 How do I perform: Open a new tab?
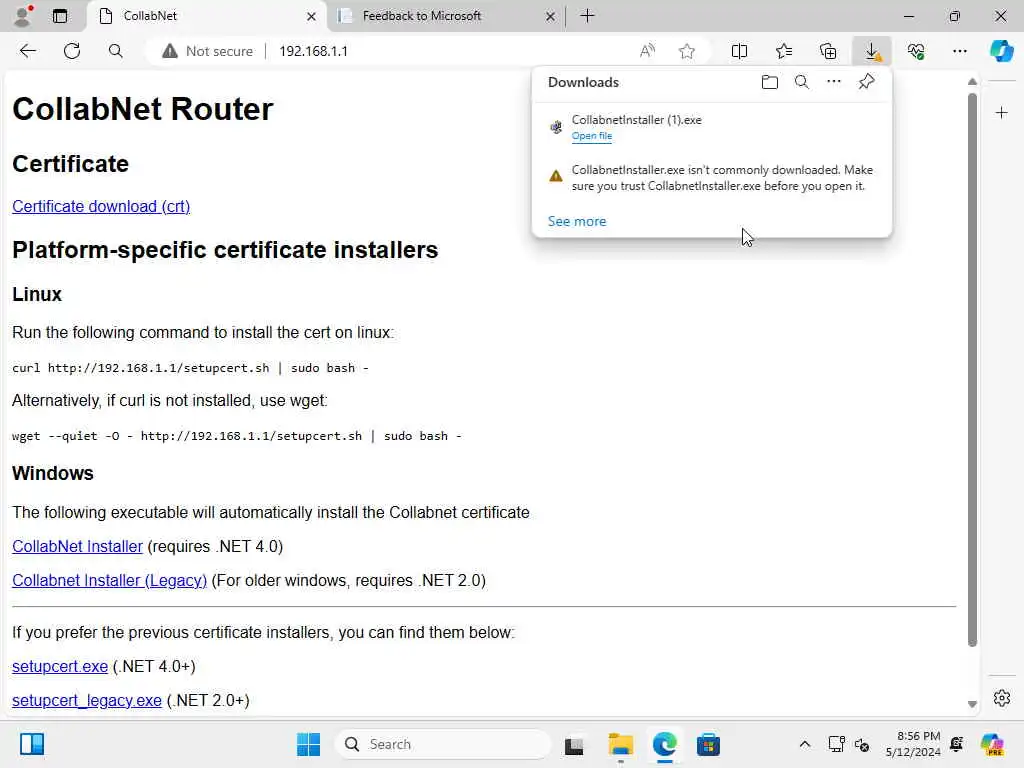tap(588, 16)
